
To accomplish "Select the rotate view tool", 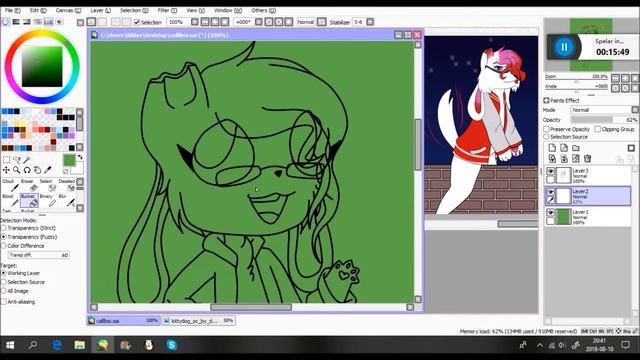I will pos(27,170).
